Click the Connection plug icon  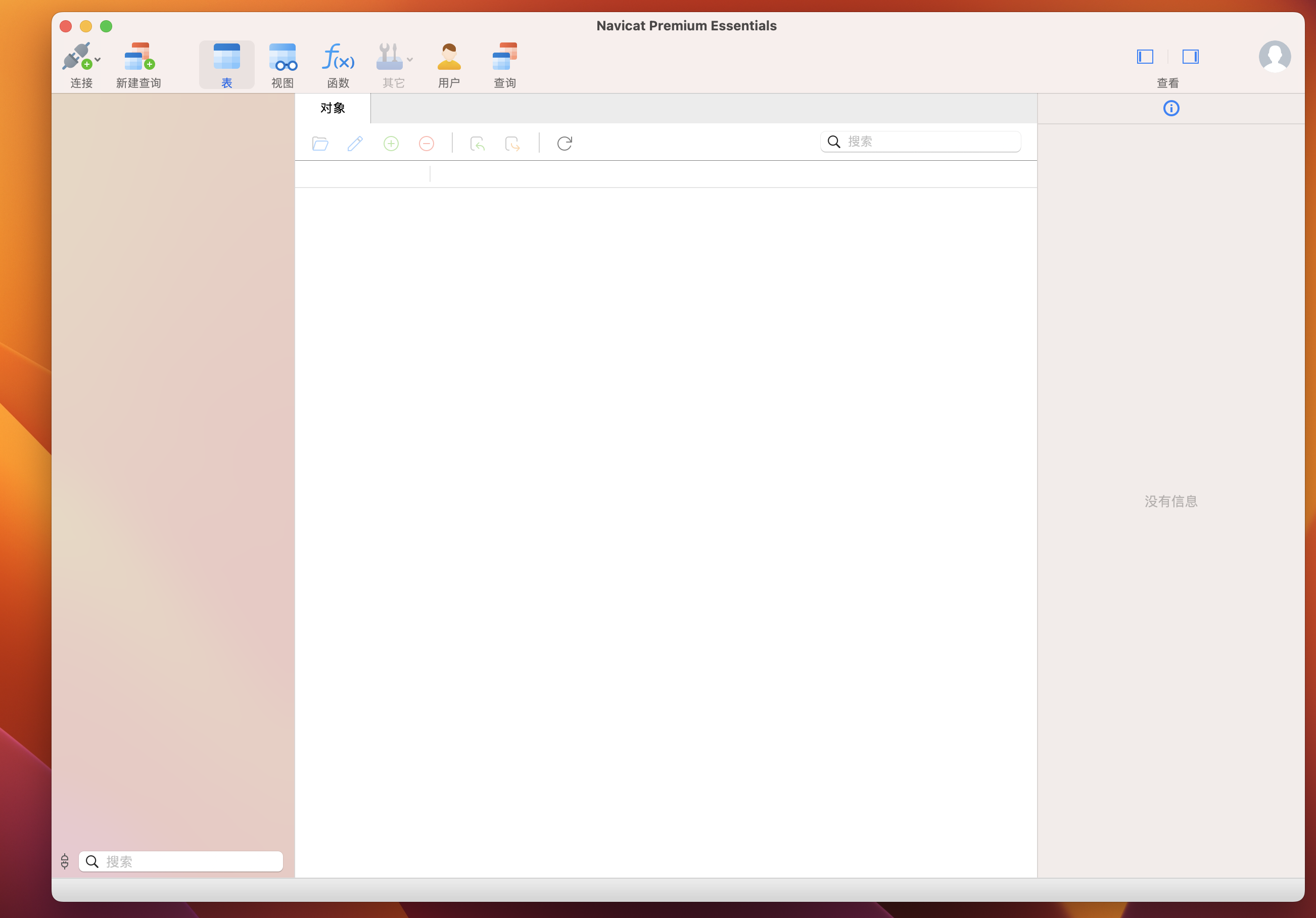(x=77, y=57)
